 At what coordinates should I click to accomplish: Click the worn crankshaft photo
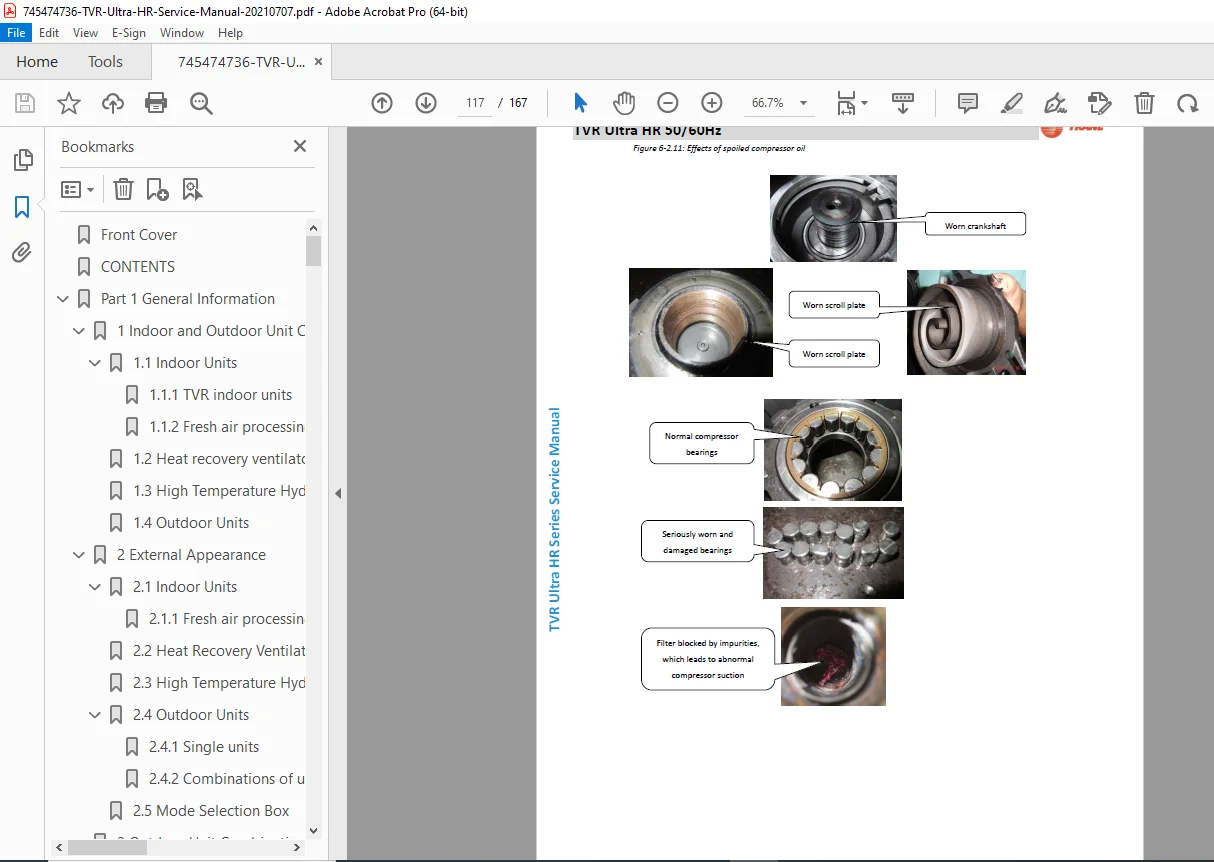(x=833, y=218)
